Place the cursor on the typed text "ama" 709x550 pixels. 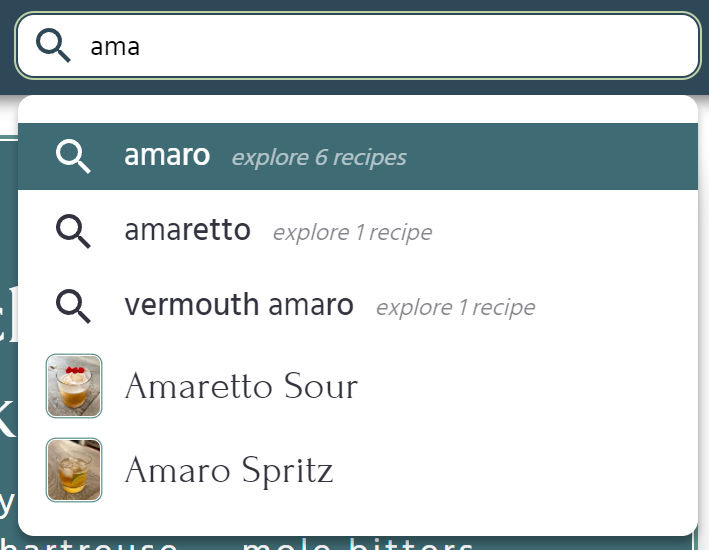(115, 46)
